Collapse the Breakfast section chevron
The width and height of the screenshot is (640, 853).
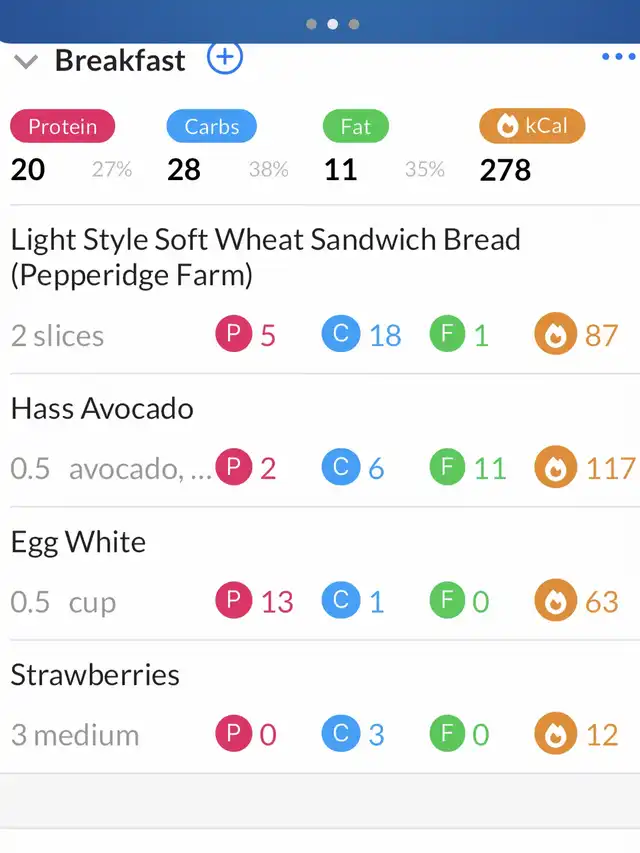tap(26, 62)
